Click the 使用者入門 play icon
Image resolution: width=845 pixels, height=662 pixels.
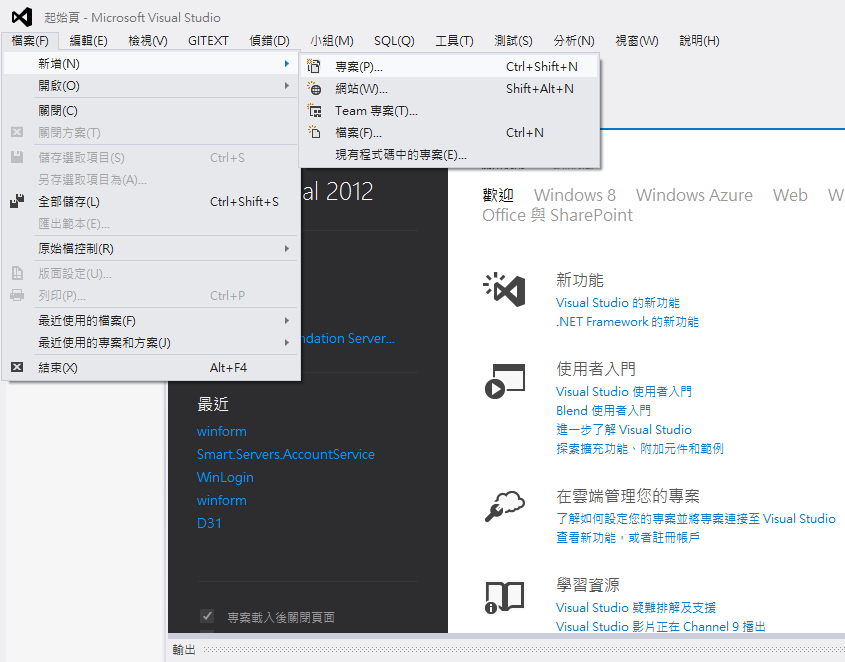click(x=504, y=381)
